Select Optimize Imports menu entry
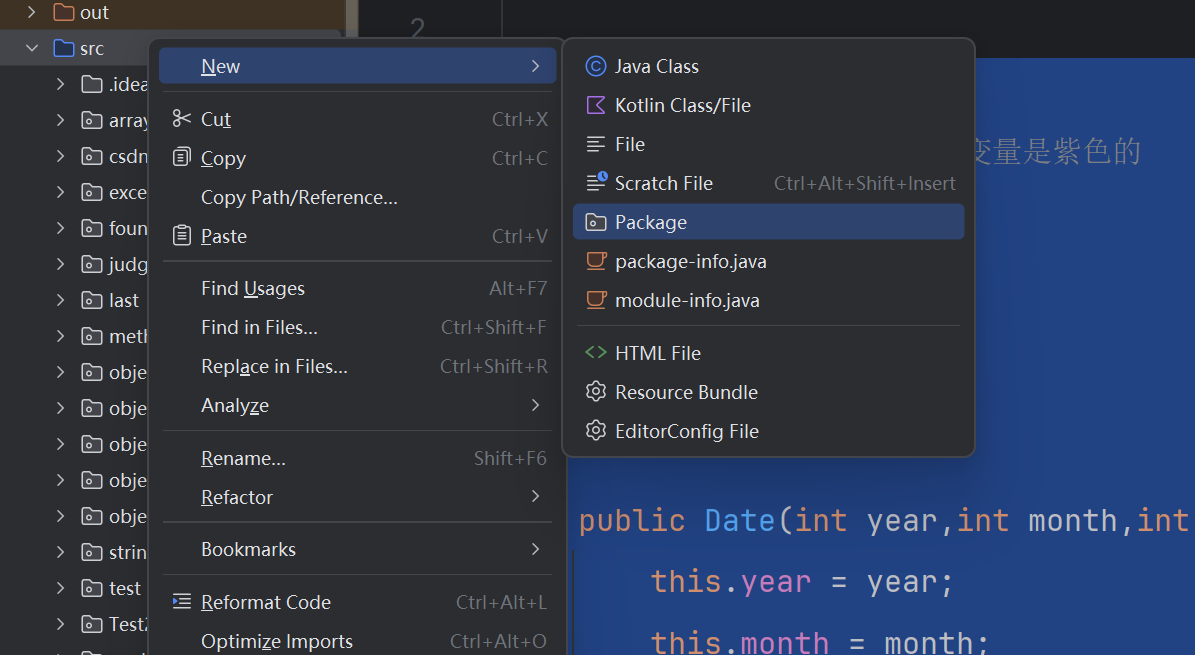 click(x=357, y=641)
